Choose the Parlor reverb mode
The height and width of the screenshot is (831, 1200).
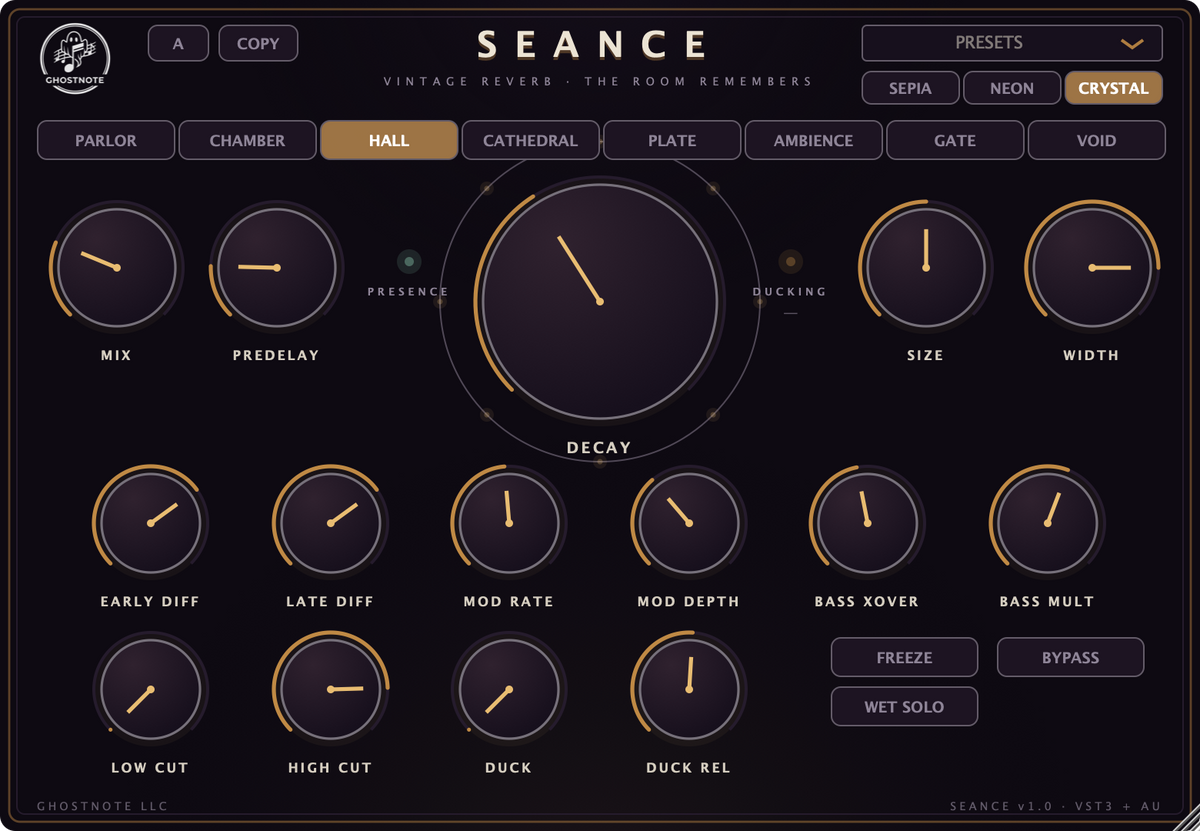click(x=106, y=140)
